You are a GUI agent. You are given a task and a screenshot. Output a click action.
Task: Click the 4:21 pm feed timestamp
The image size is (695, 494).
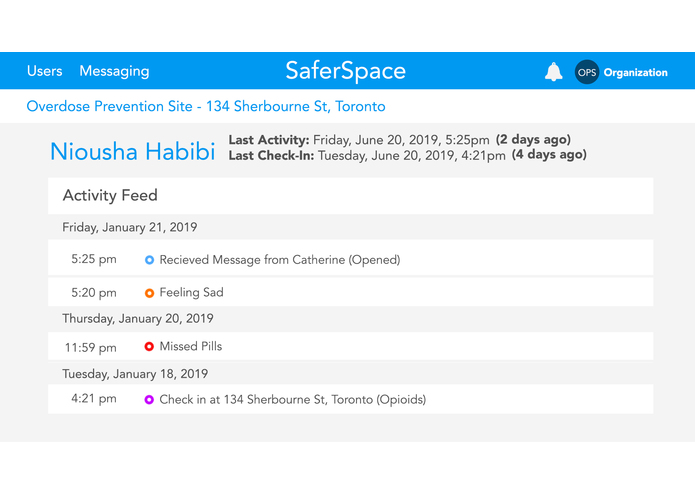coord(94,399)
